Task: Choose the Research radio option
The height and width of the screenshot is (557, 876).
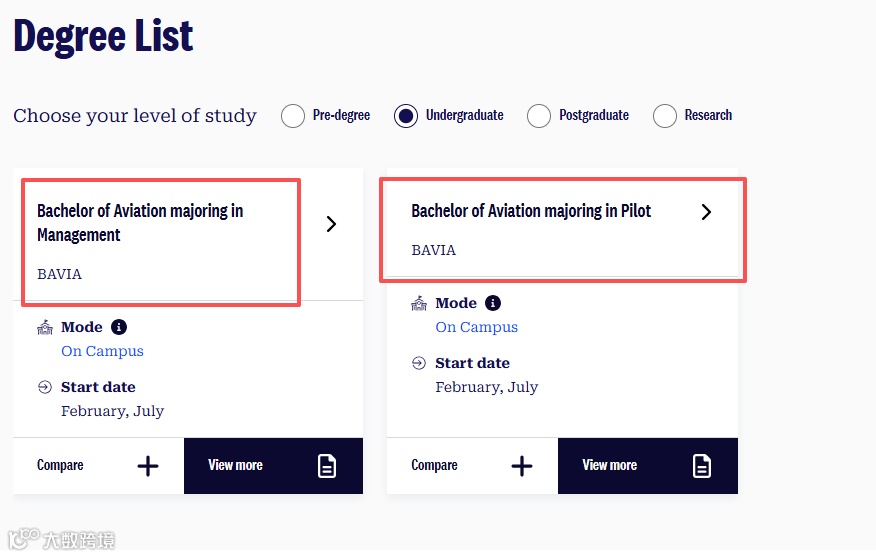Action: click(665, 116)
